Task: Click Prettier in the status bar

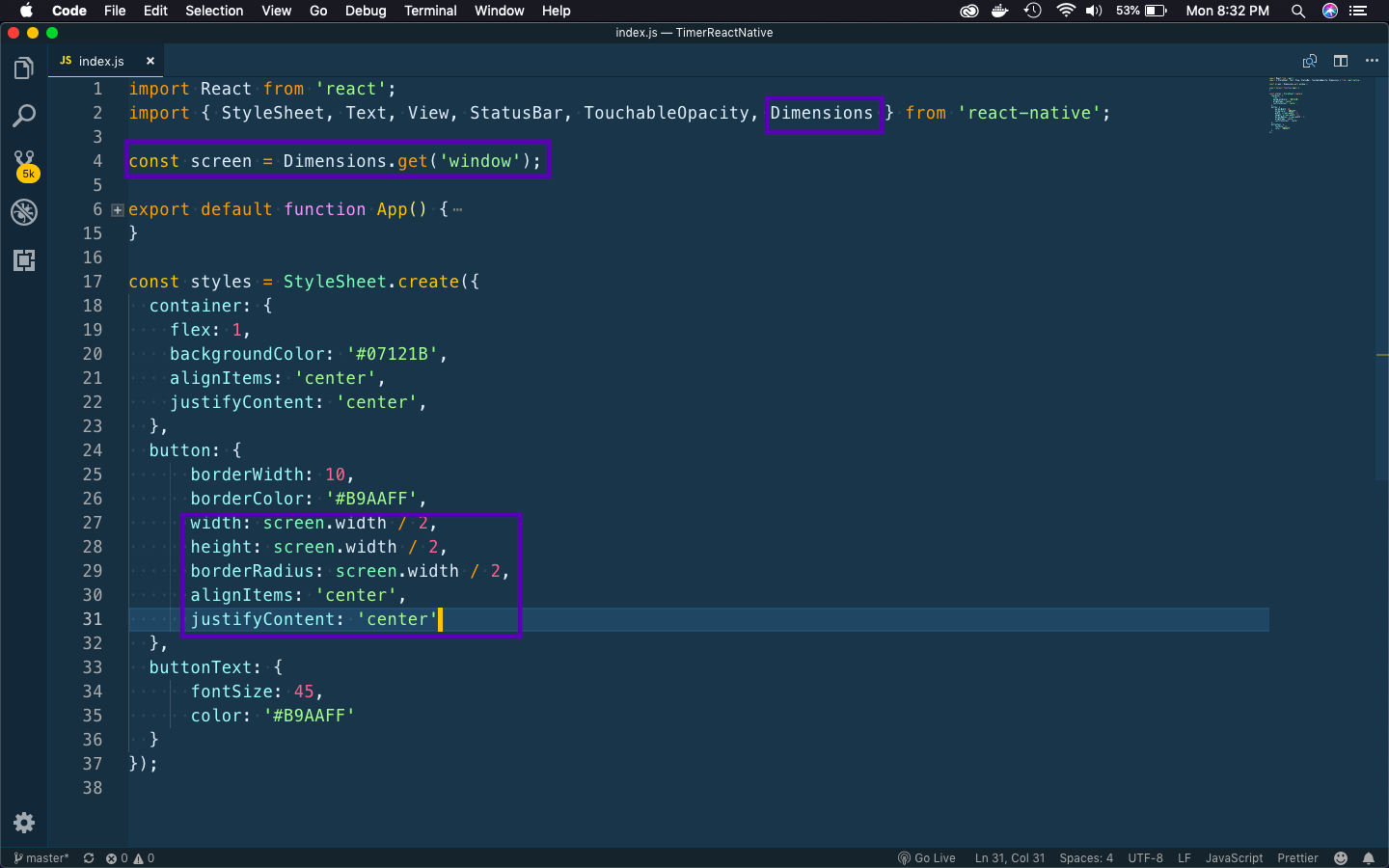Action: pos(1297,858)
